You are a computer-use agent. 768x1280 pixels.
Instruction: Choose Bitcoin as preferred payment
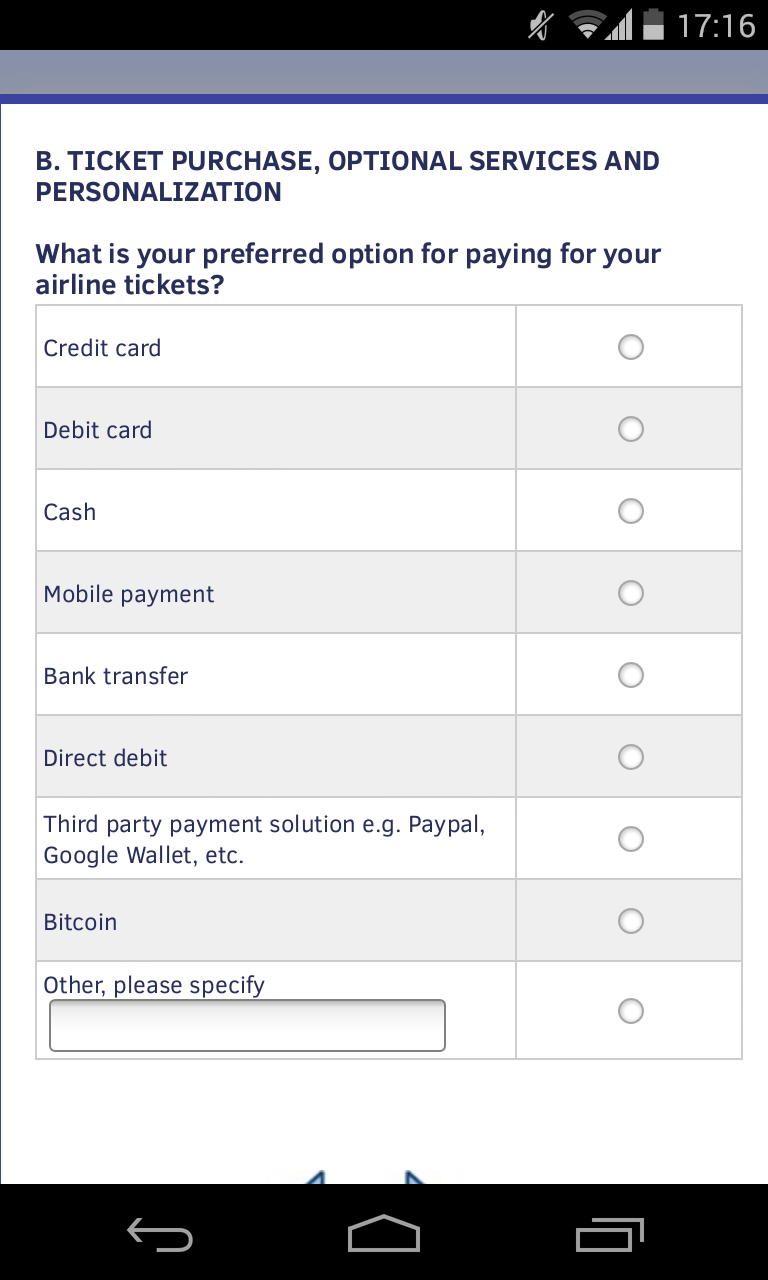631,920
